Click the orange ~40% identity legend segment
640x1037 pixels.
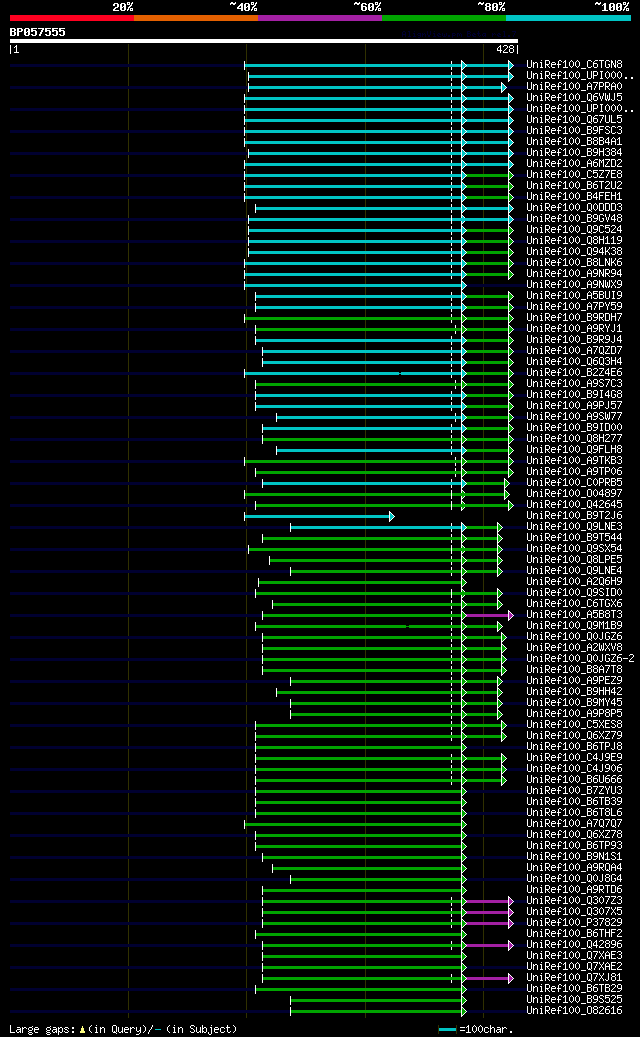click(x=196, y=18)
